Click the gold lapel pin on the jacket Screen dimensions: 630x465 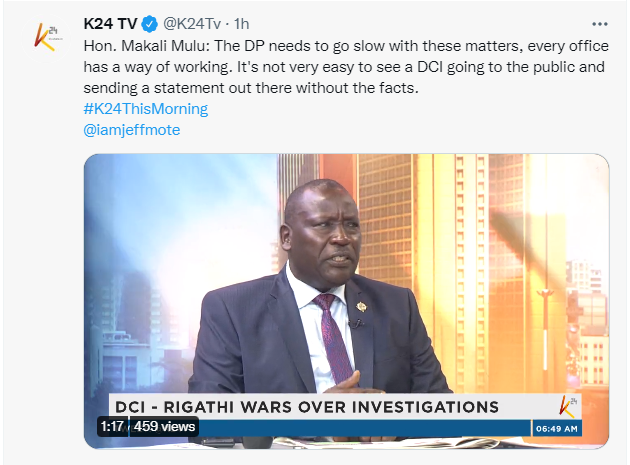[x=361, y=307]
